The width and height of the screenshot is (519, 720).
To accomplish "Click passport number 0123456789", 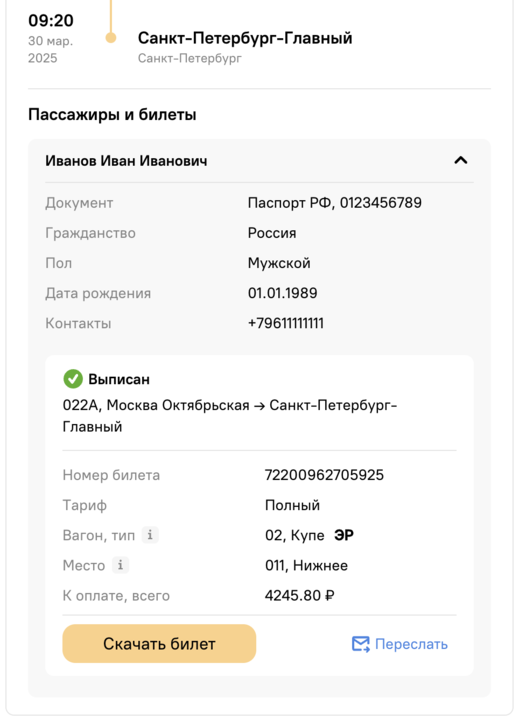I will pos(381,202).
